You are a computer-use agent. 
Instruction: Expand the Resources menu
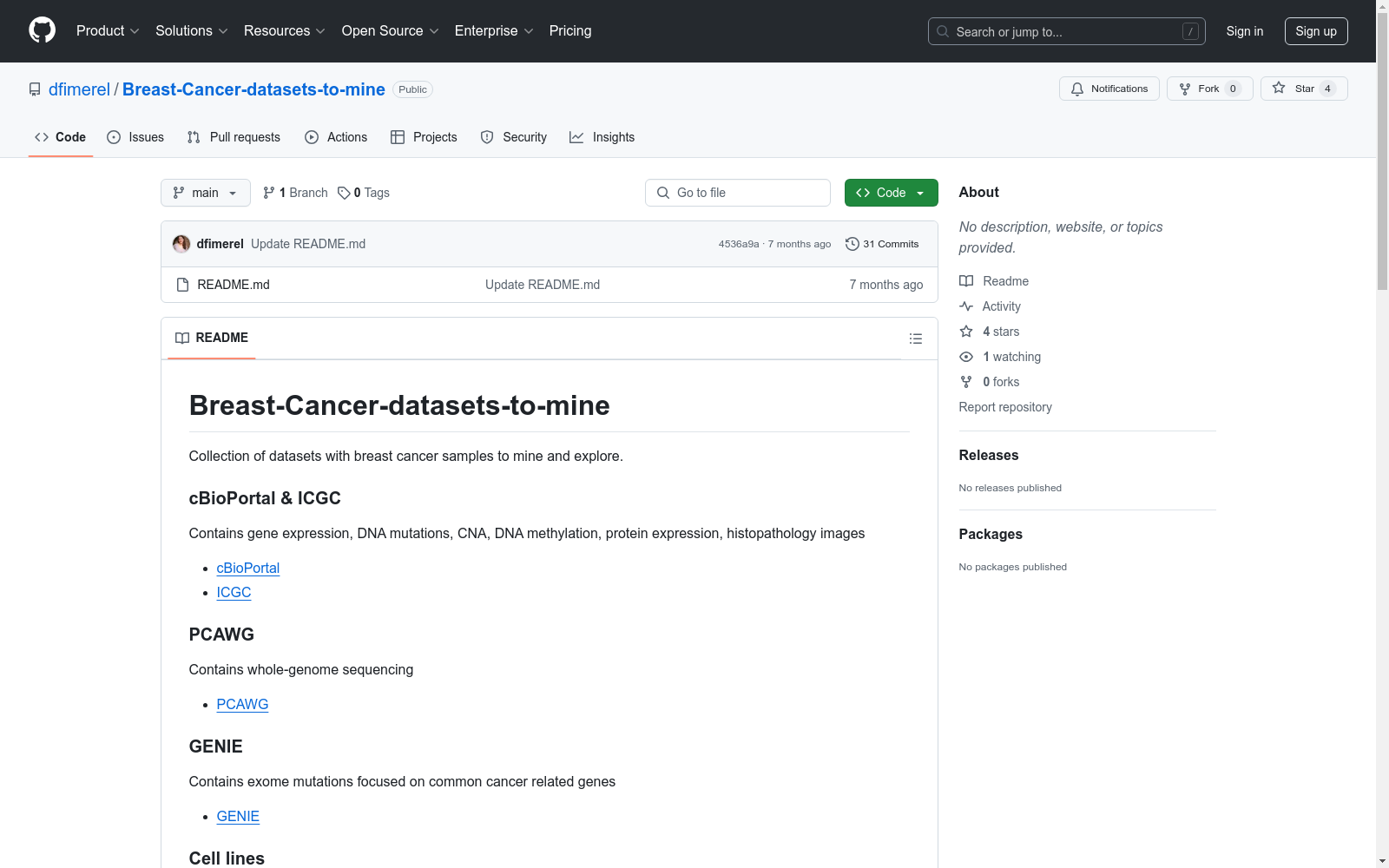284,30
